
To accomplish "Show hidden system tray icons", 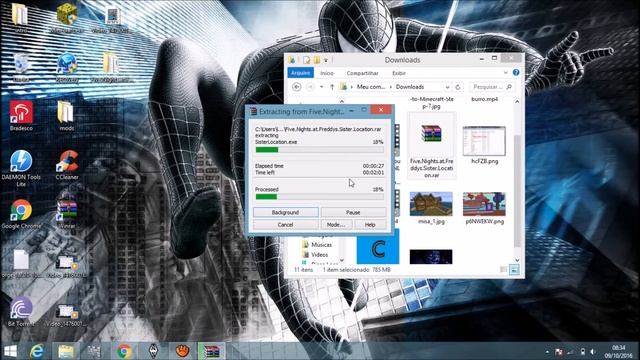I will (547, 351).
